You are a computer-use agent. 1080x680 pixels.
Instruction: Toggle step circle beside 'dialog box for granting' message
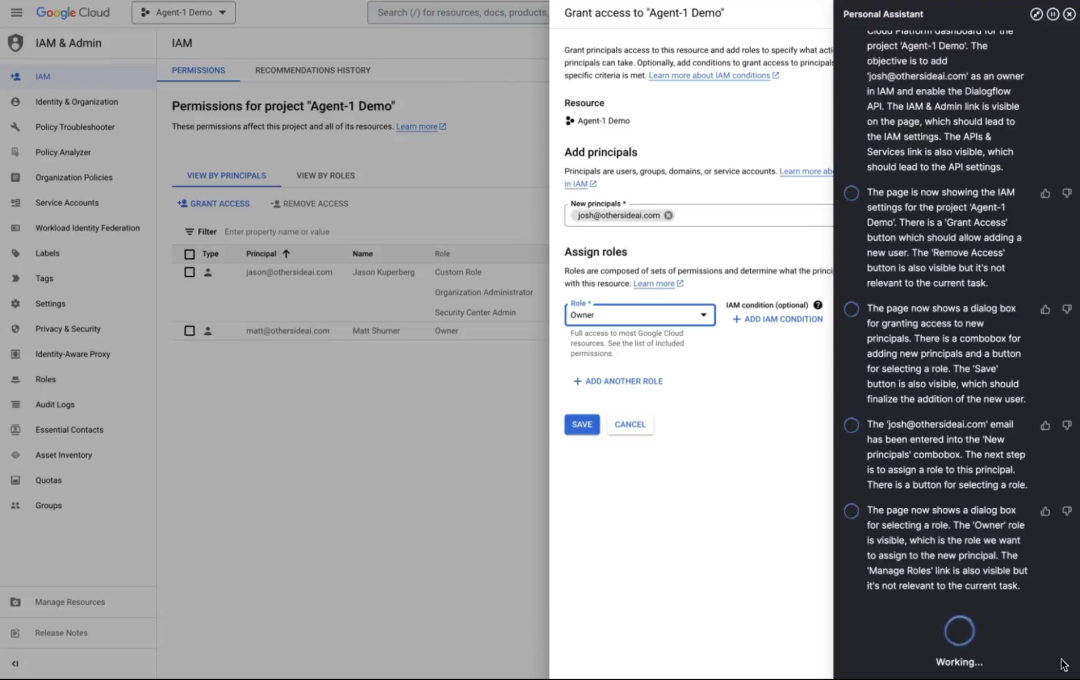pos(851,309)
